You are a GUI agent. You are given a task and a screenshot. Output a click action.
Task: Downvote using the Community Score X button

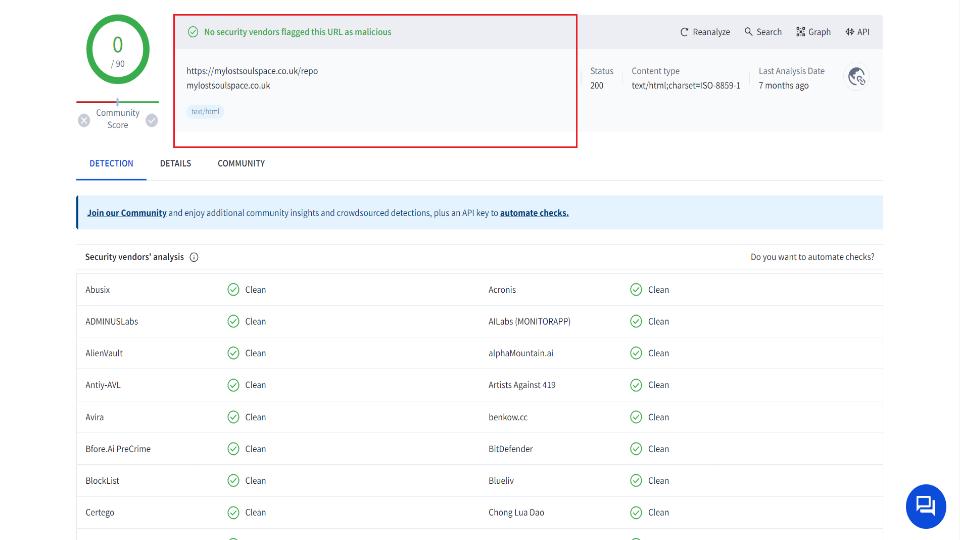(x=84, y=120)
